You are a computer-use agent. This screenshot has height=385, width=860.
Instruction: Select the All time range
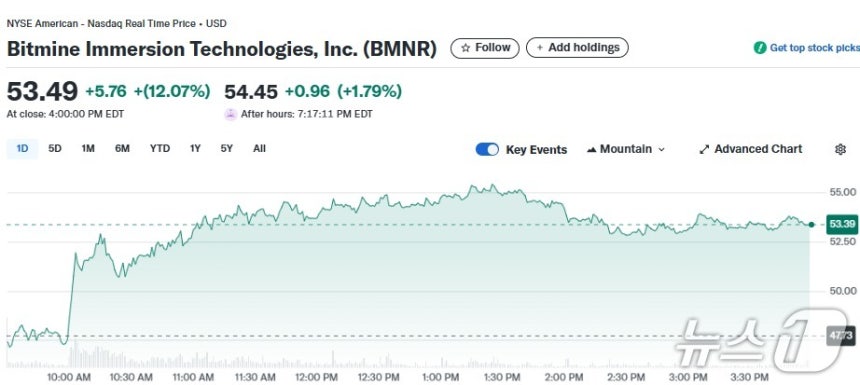point(259,149)
